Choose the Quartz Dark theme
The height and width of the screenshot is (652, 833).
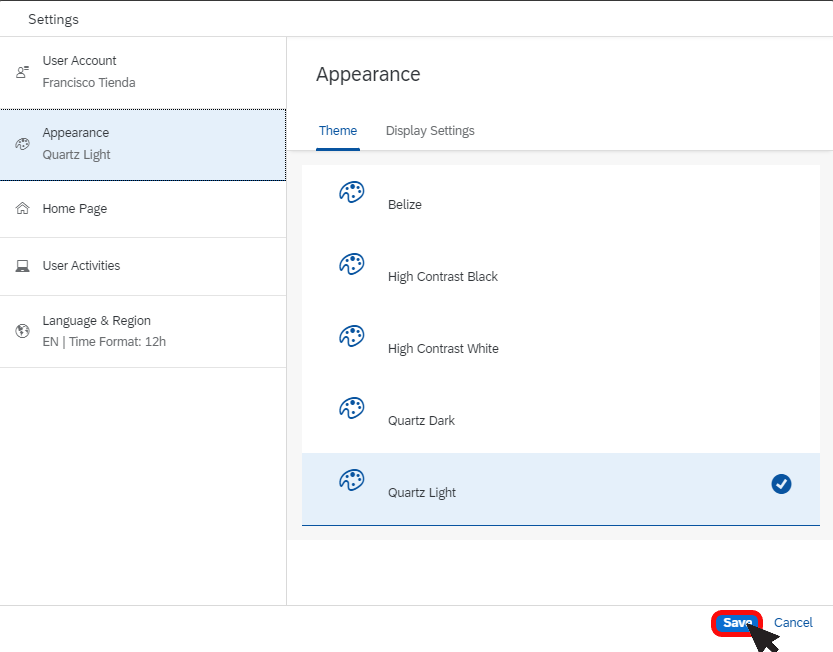click(x=560, y=417)
